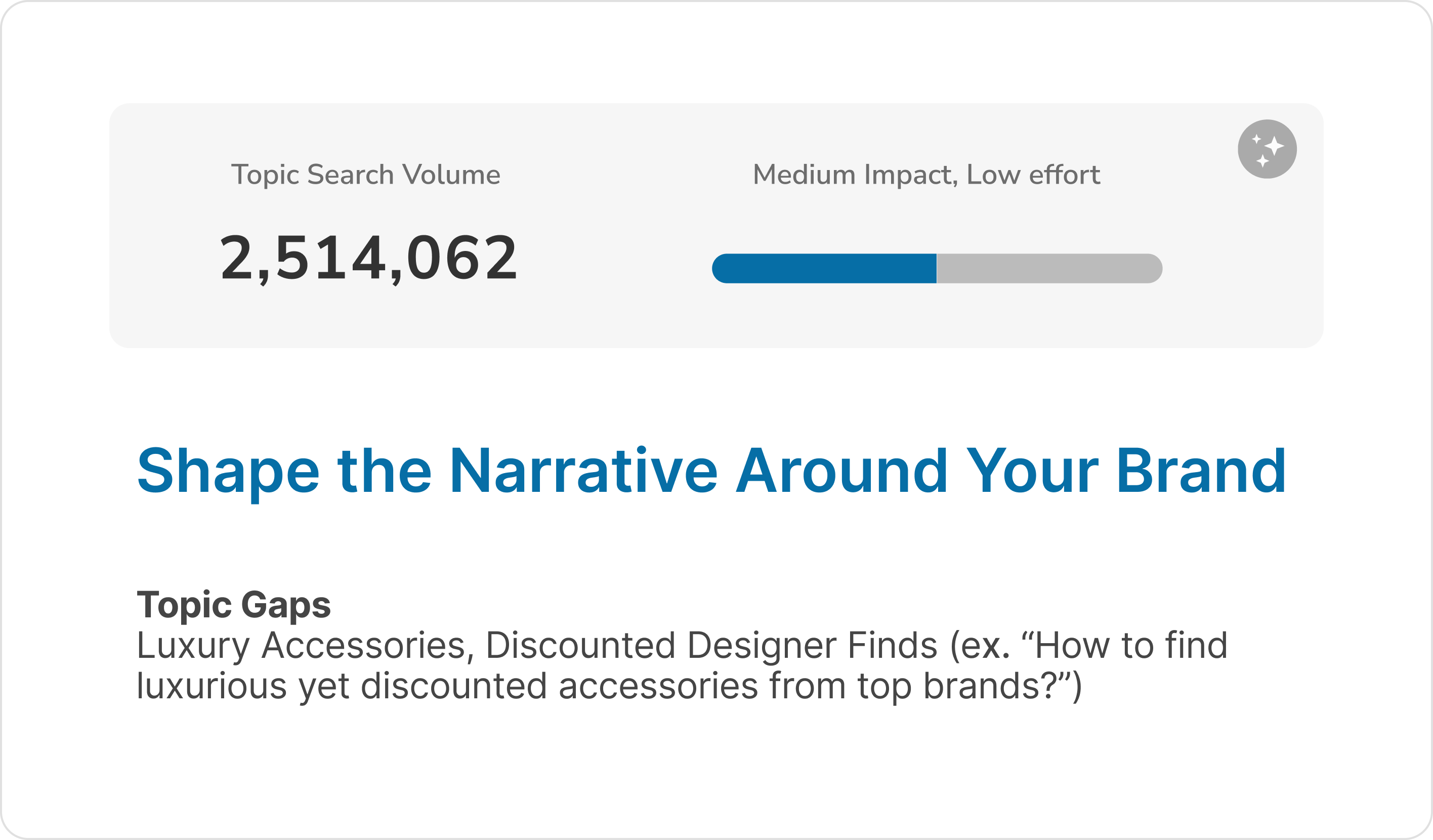Click the word "Narrative" in the headline
This screenshot has width=1433, height=840.
(583, 471)
